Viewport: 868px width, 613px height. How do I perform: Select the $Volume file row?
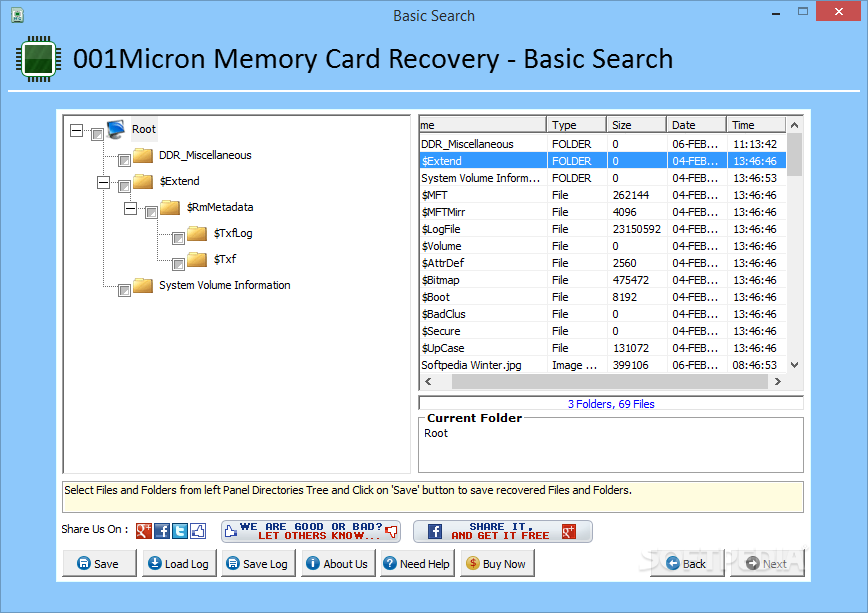click(x=602, y=246)
